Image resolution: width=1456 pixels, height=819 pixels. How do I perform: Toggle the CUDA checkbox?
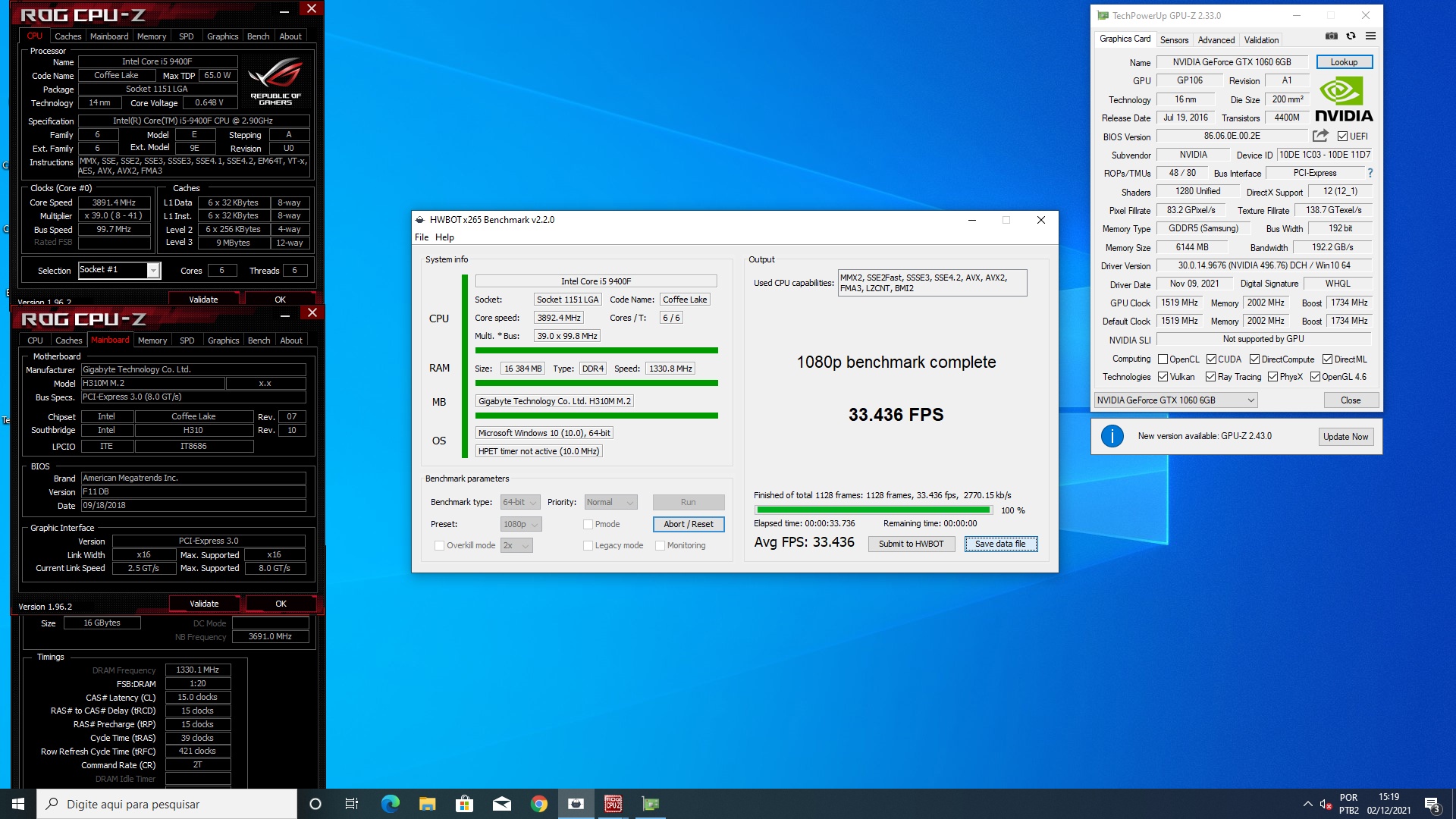point(1211,359)
